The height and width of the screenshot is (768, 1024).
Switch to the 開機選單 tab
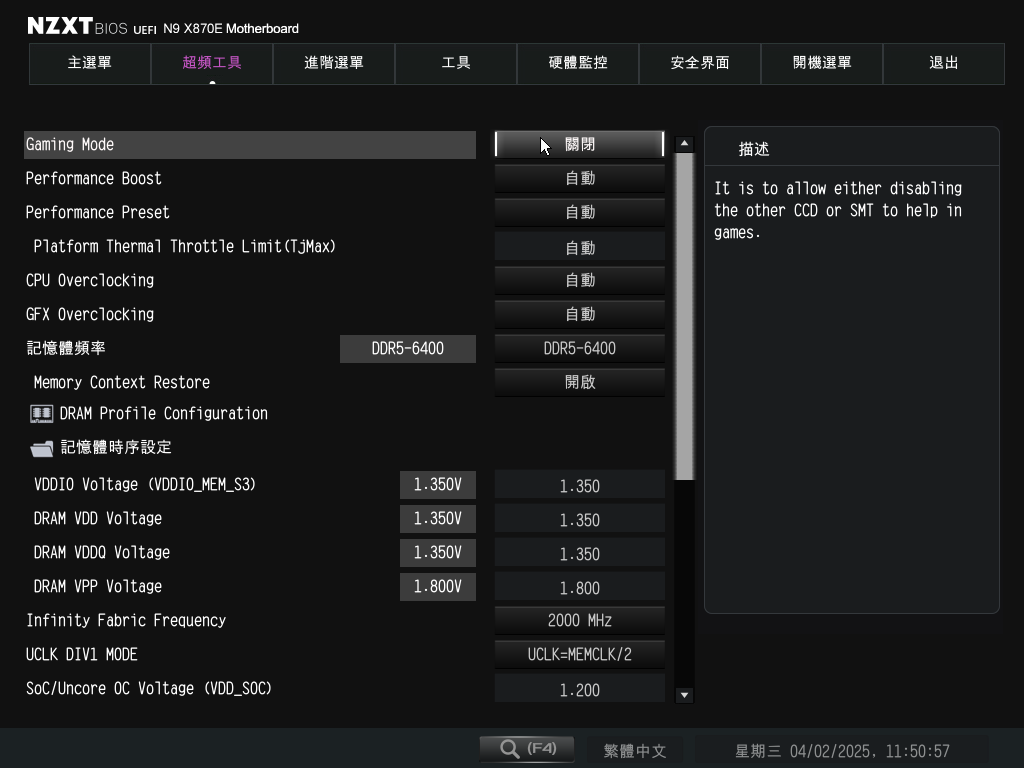tap(822, 63)
